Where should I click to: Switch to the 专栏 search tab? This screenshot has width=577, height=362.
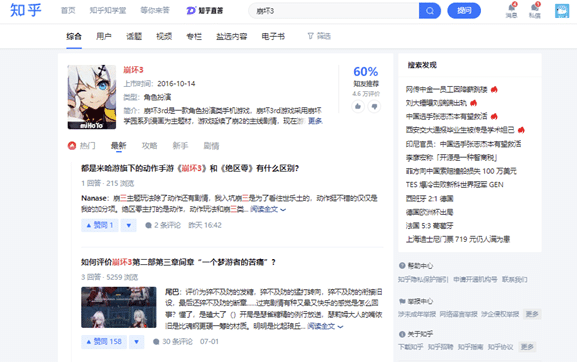click(x=194, y=36)
